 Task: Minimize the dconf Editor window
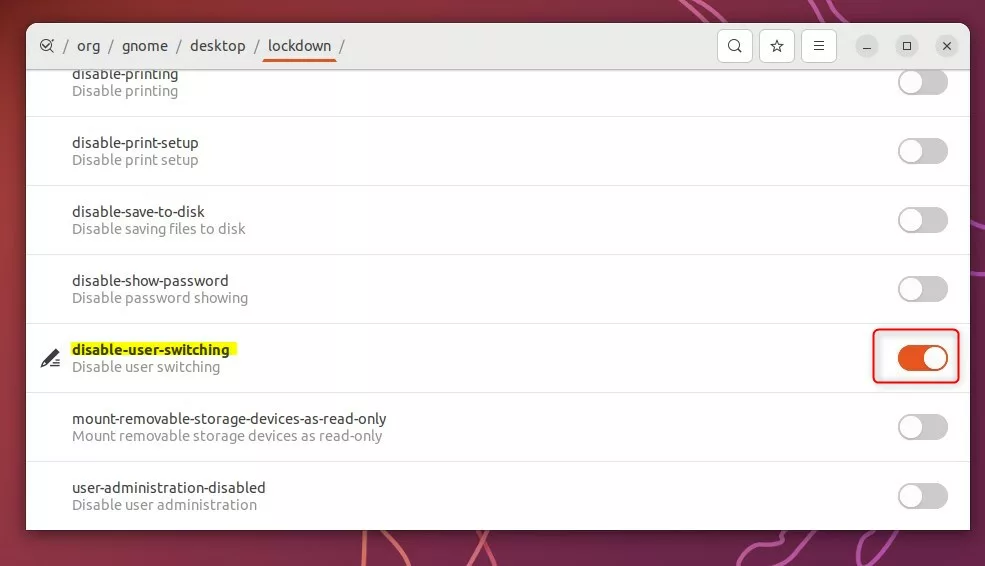point(866,46)
